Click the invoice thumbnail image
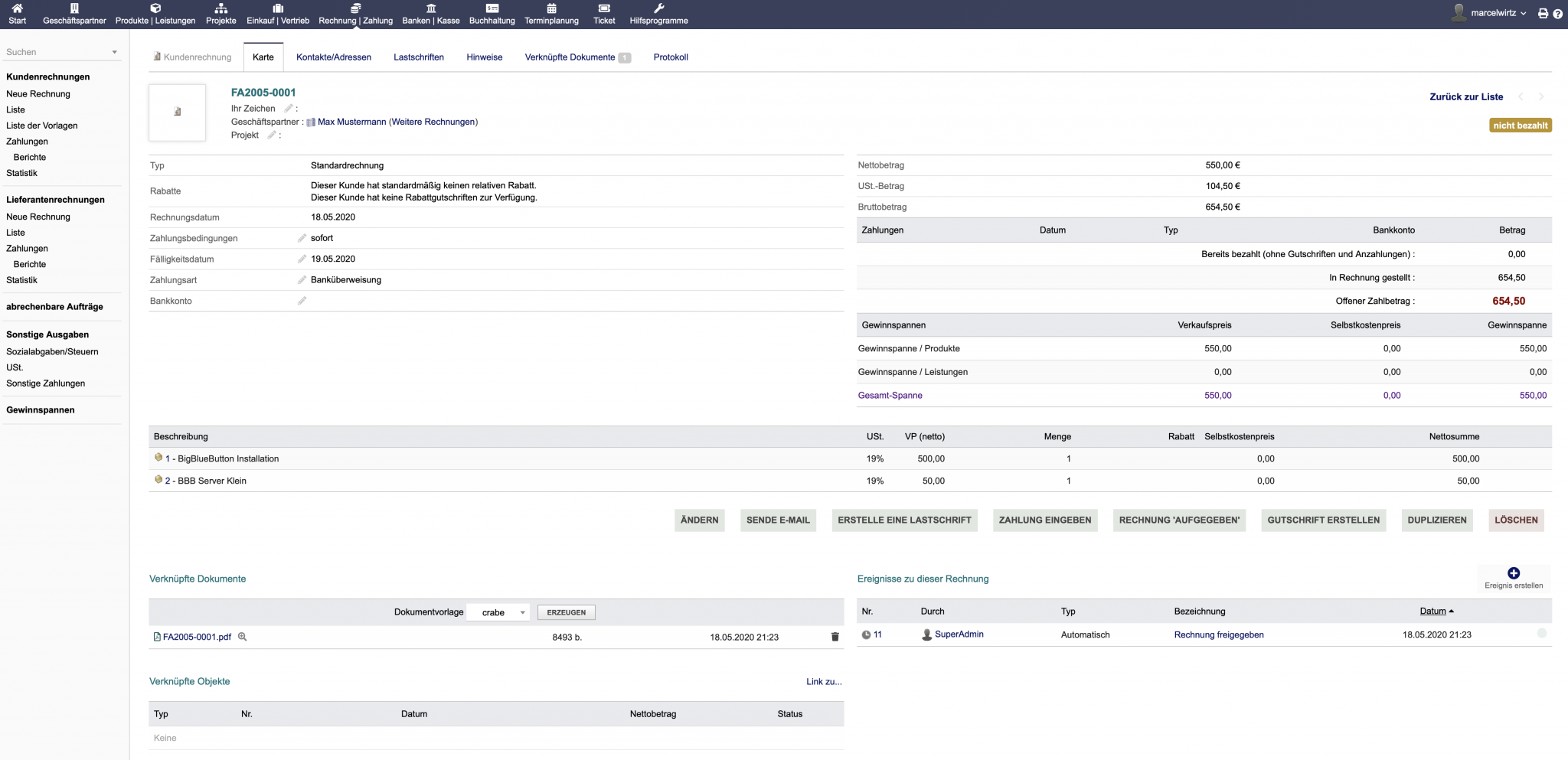The image size is (1568, 760). (178, 113)
